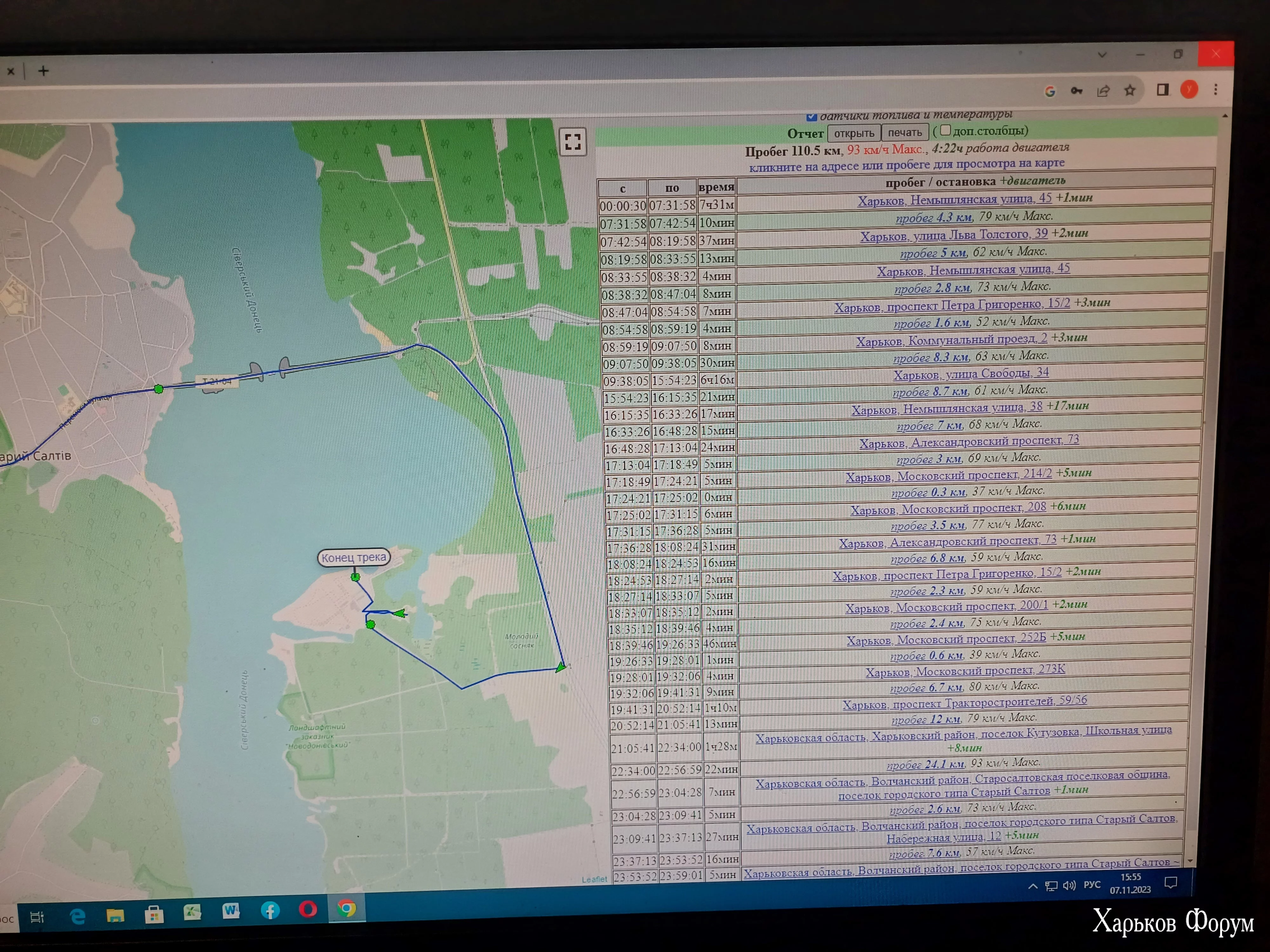Image resolution: width=1270 pixels, height=952 pixels.
Task: Open the Facebook taskbar icon
Action: [x=270, y=910]
